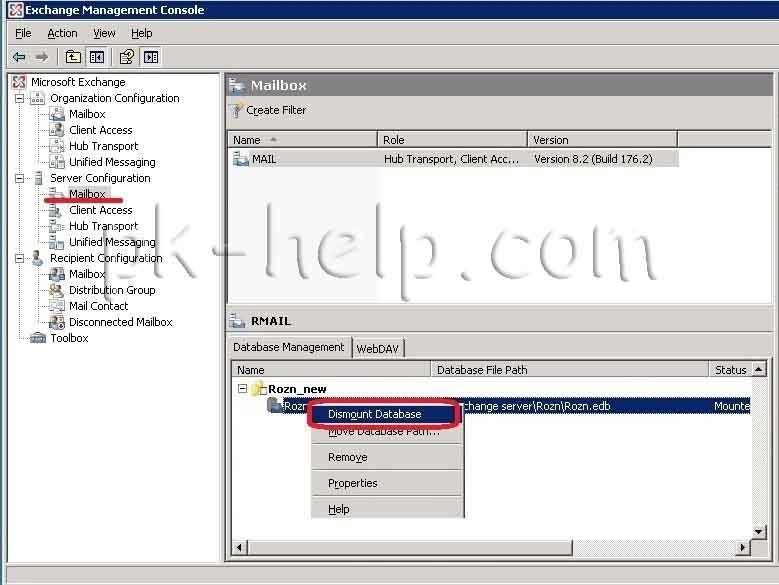Select Client Access under Organization Configuration

point(101,130)
